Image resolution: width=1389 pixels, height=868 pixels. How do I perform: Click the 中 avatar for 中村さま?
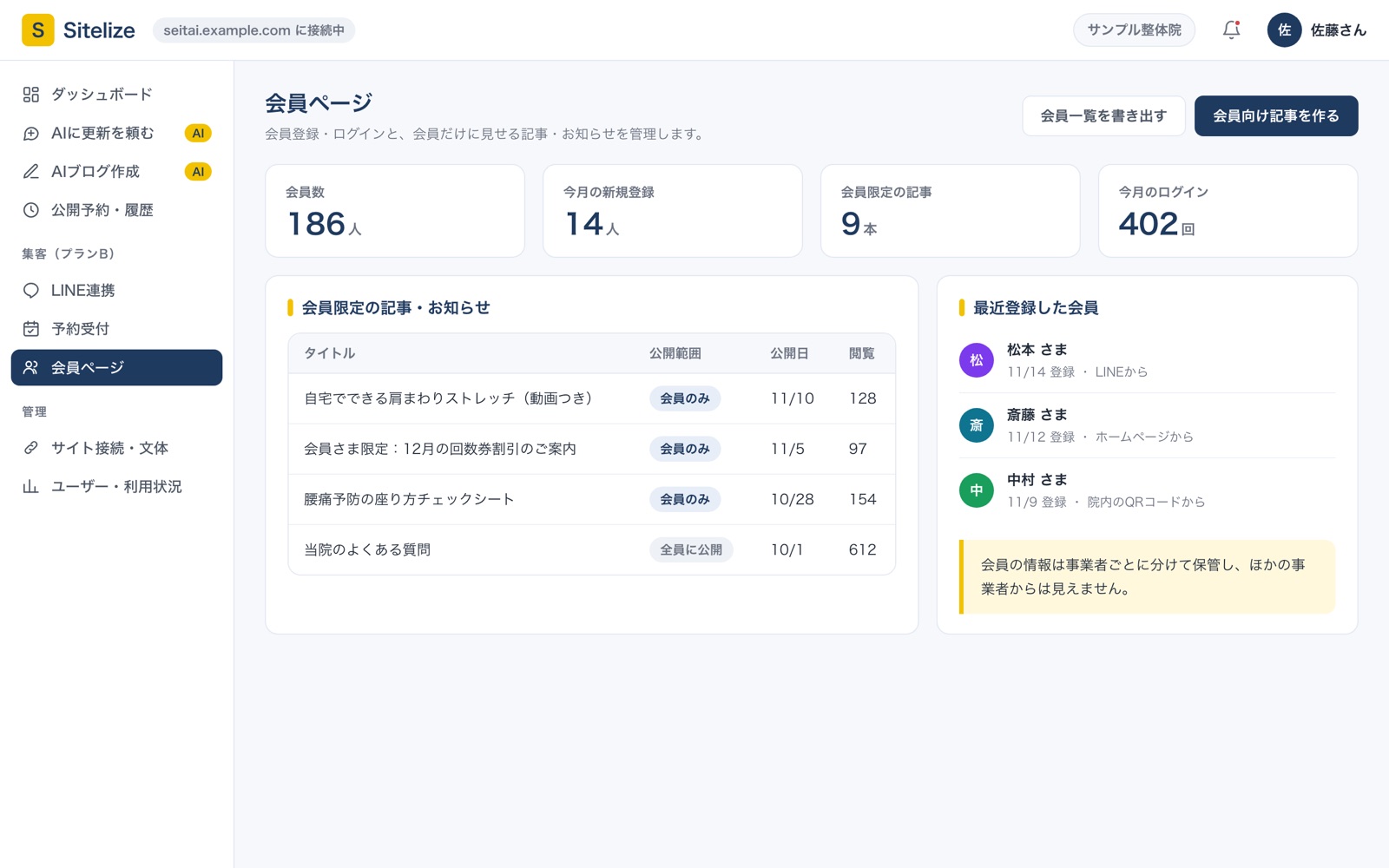[x=976, y=490]
